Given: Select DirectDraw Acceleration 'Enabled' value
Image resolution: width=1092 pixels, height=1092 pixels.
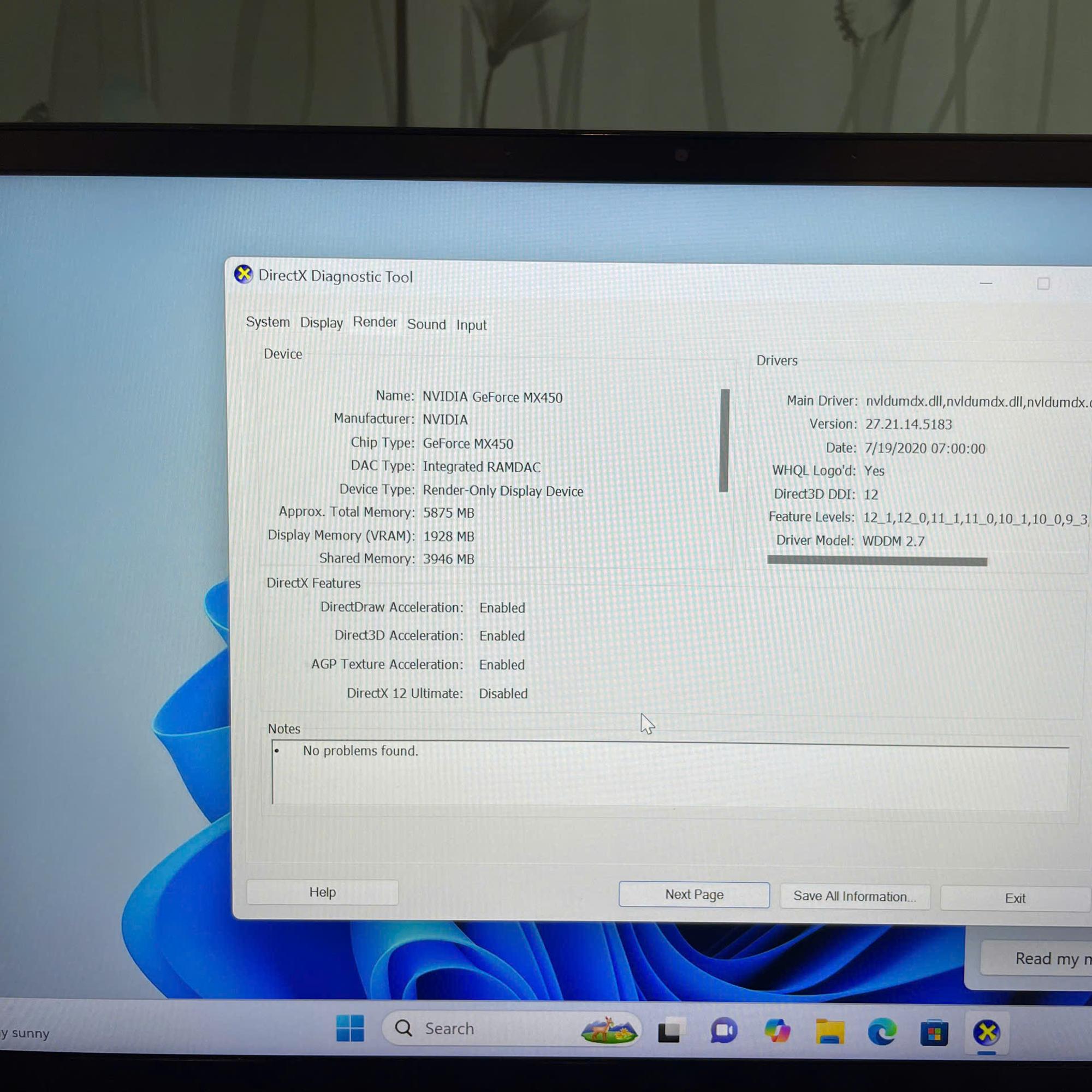Looking at the screenshot, I should (x=502, y=608).
